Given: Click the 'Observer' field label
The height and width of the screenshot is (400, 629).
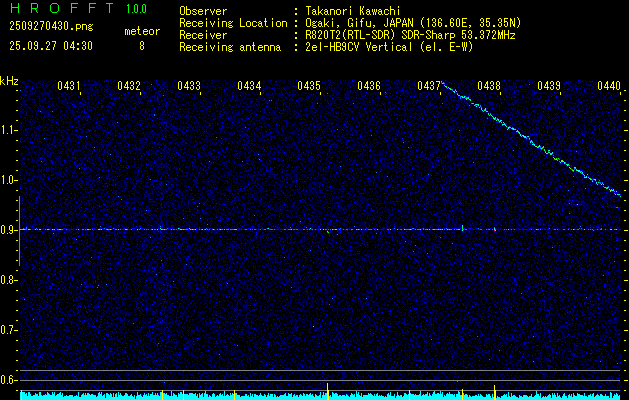Looking at the screenshot, I should 203,11.
